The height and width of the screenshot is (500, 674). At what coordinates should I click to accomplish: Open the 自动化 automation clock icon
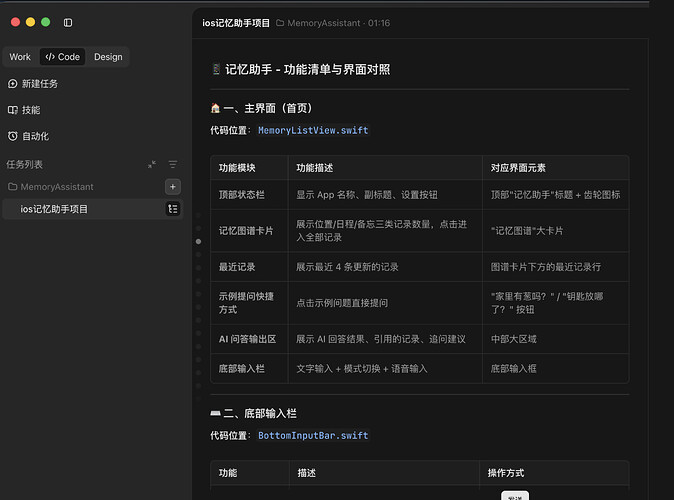tap(12, 136)
